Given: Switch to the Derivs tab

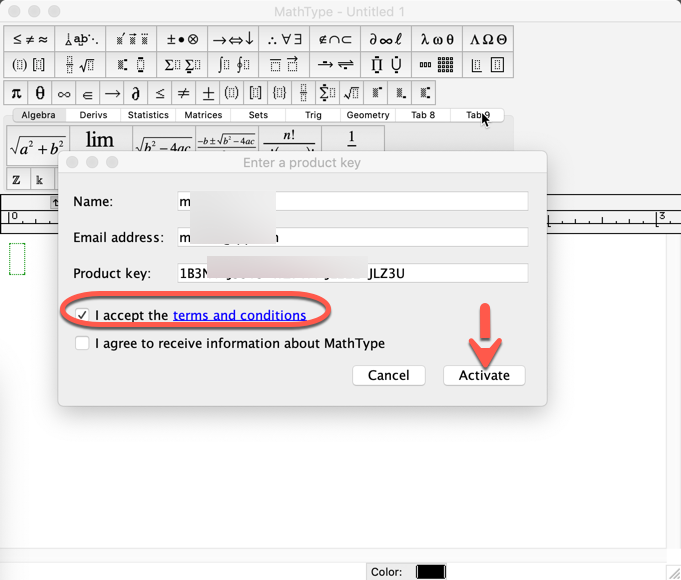Looking at the screenshot, I should (93, 115).
